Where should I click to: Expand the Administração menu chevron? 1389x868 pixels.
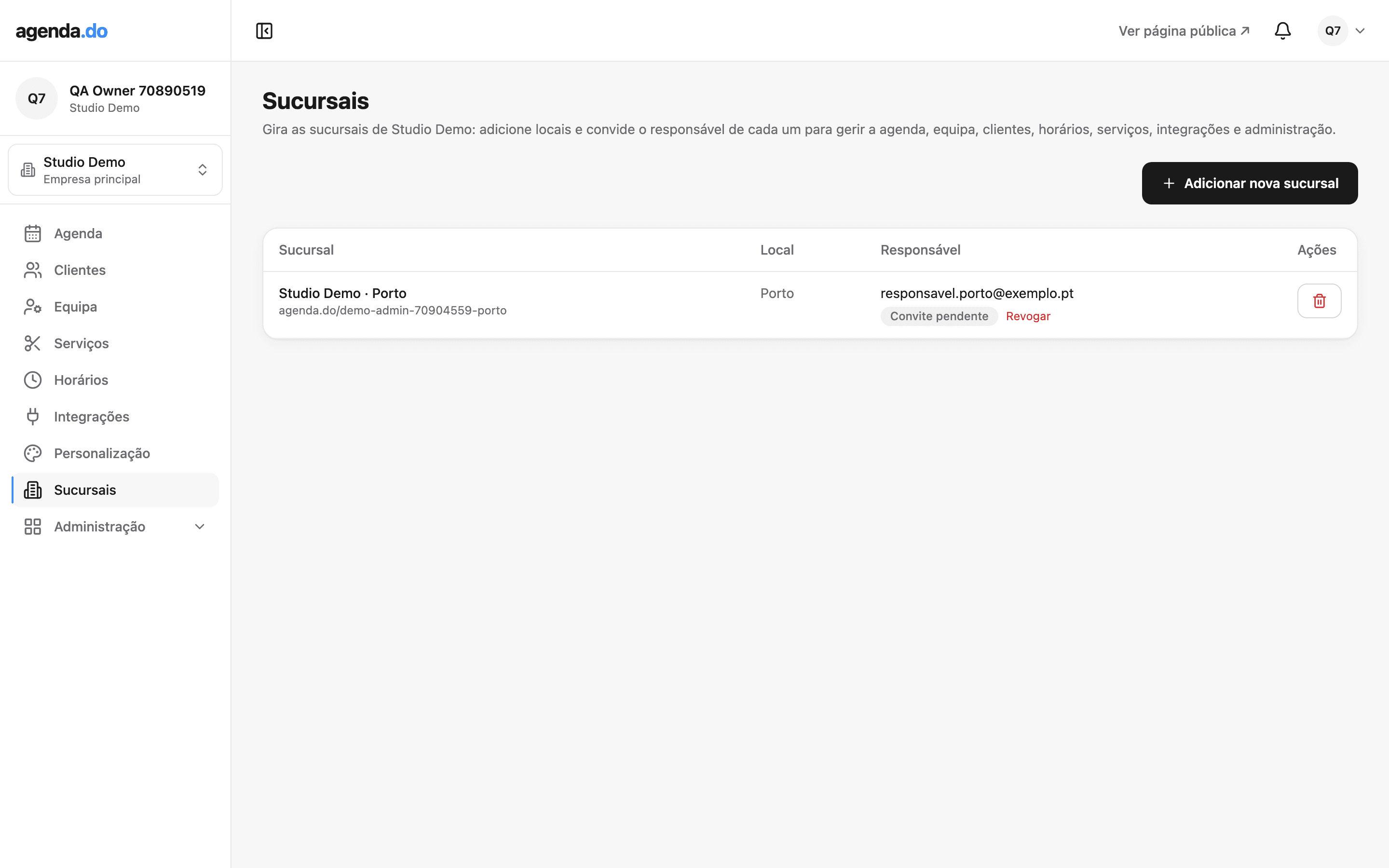[x=200, y=527]
